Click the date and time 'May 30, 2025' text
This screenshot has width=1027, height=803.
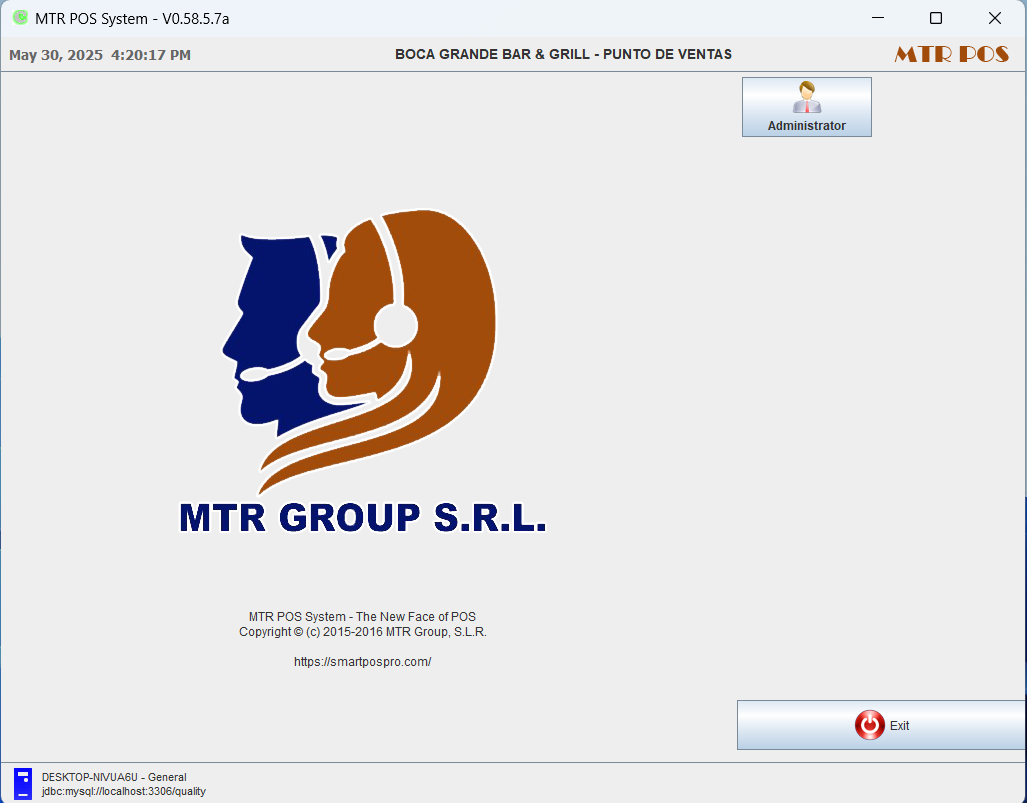[x=100, y=55]
